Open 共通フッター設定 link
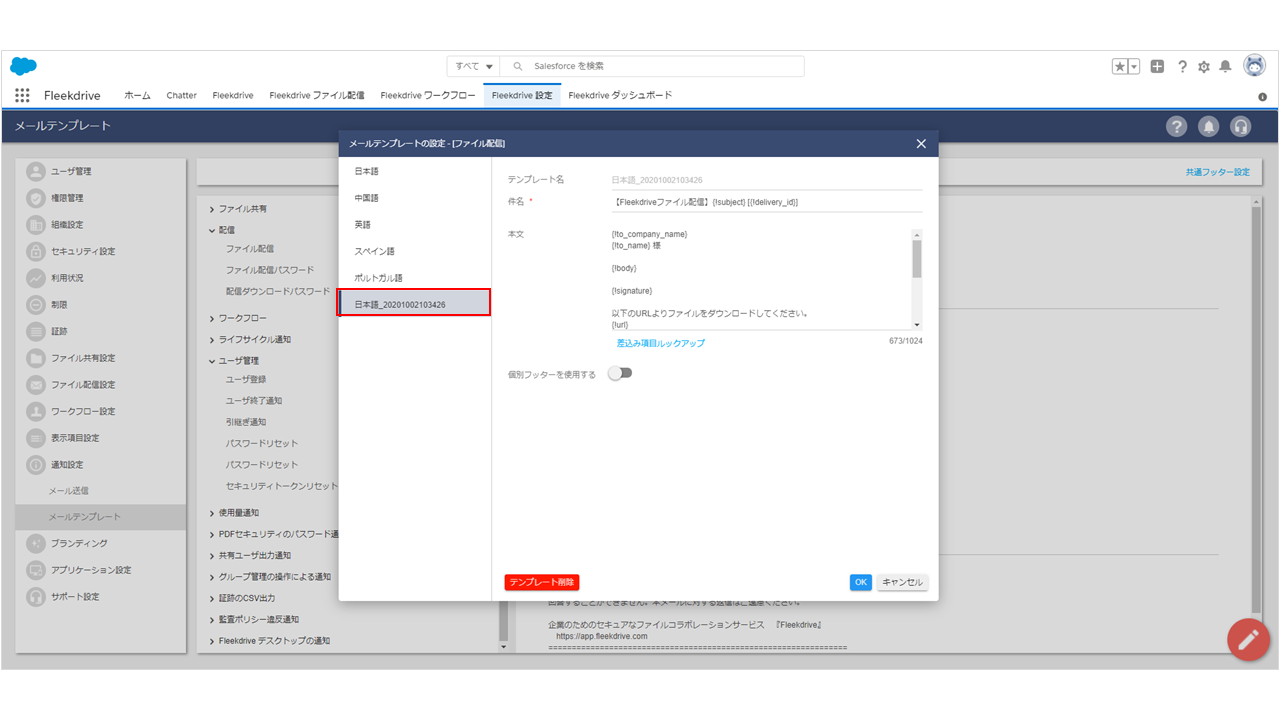1280x720 pixels. 1217,172
